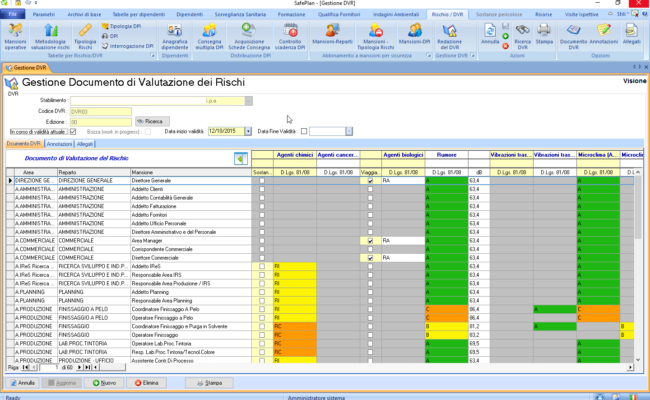Open Tipologia Rischi table
650x400 pixels.
click(x=85, y=36)
